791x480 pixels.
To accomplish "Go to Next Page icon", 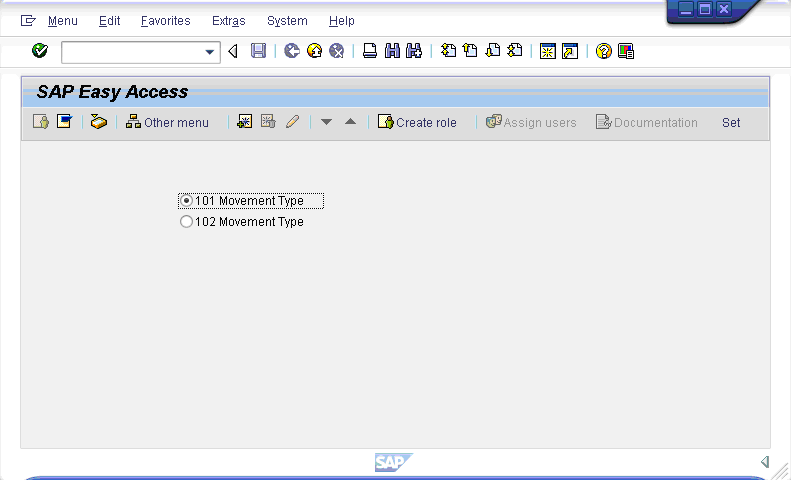I will (492, 51).
